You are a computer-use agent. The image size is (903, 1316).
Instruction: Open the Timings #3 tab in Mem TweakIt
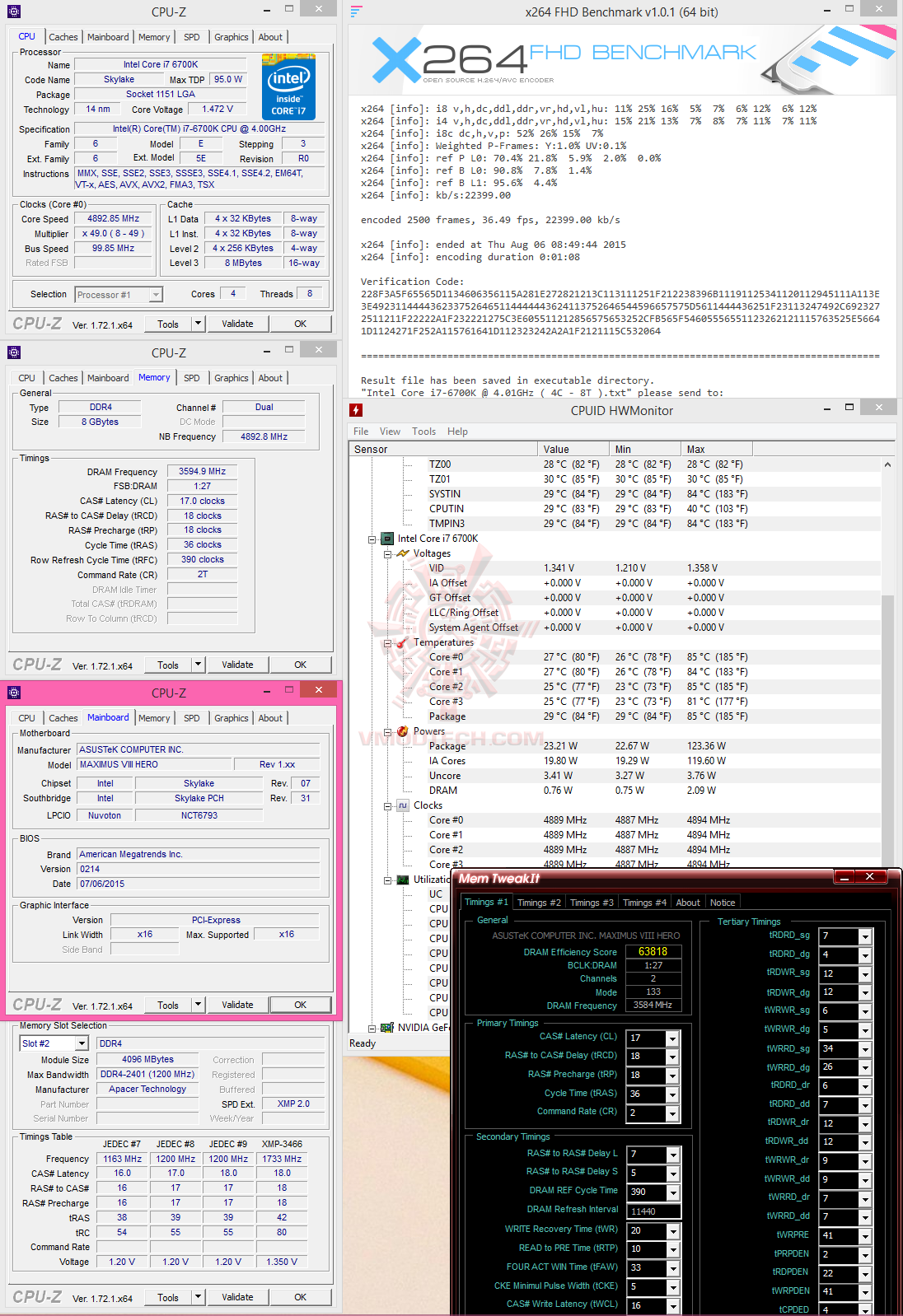click(592, 903)
